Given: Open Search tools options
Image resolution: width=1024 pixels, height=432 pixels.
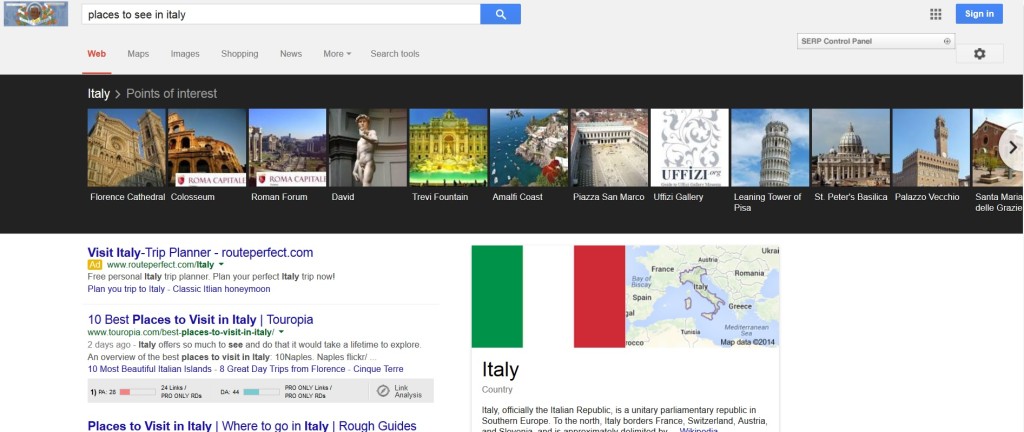Looking at the screenshot, I should point(394,54).
